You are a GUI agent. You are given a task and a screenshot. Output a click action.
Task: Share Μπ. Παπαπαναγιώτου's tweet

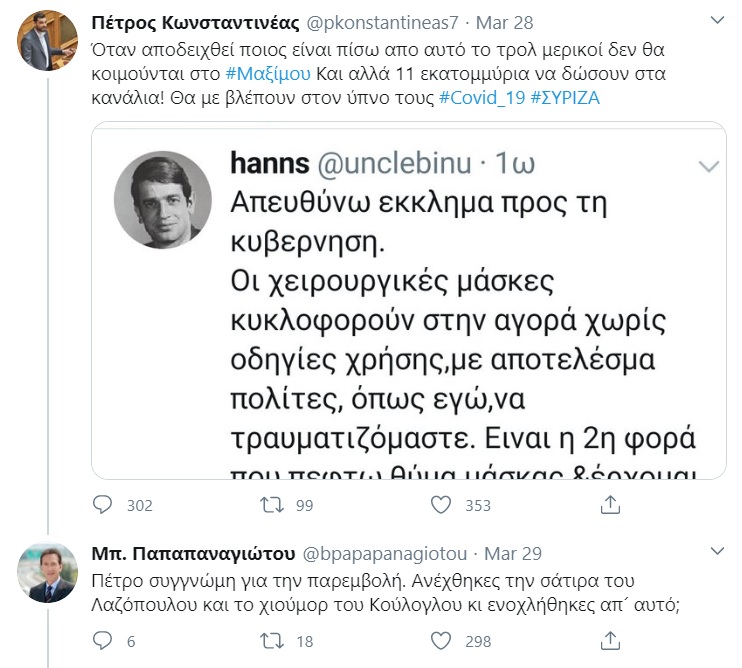tap(611, 641)
